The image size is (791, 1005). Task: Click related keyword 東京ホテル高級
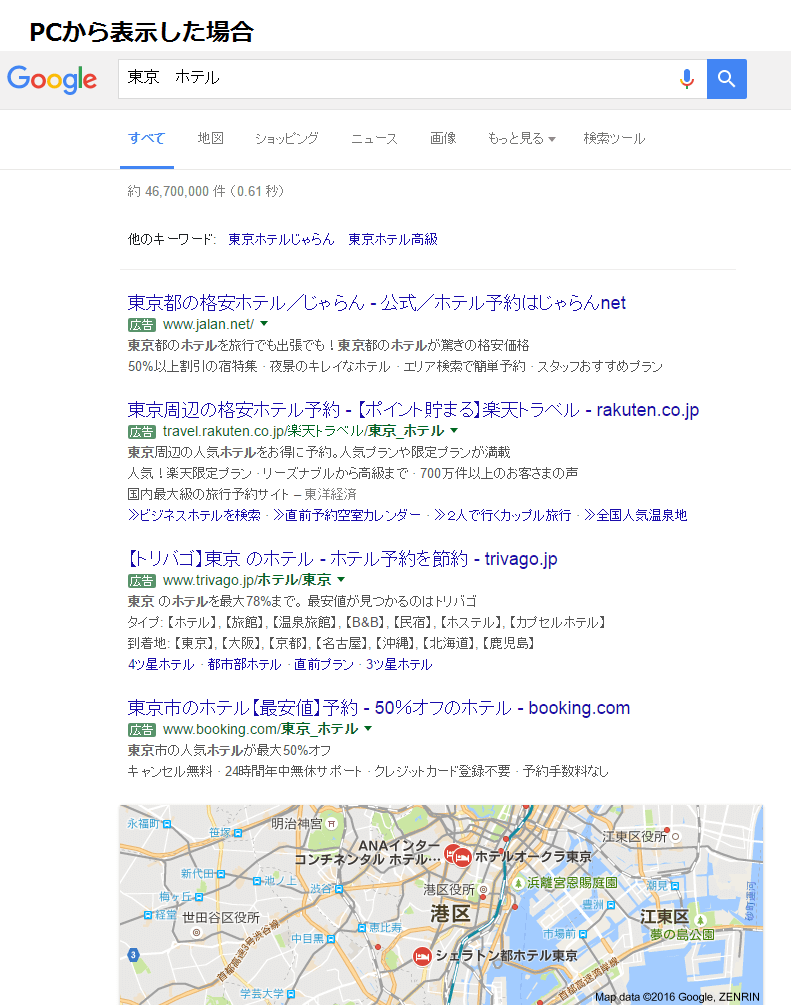[x=393, y=239]
